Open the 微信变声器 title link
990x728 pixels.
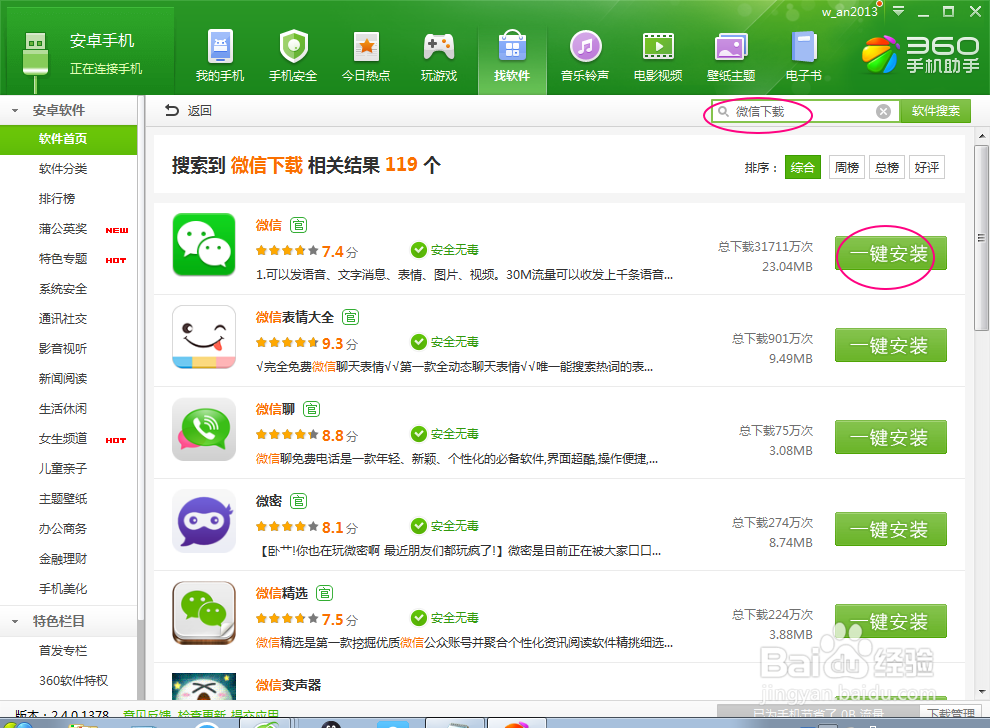[289, 686]
